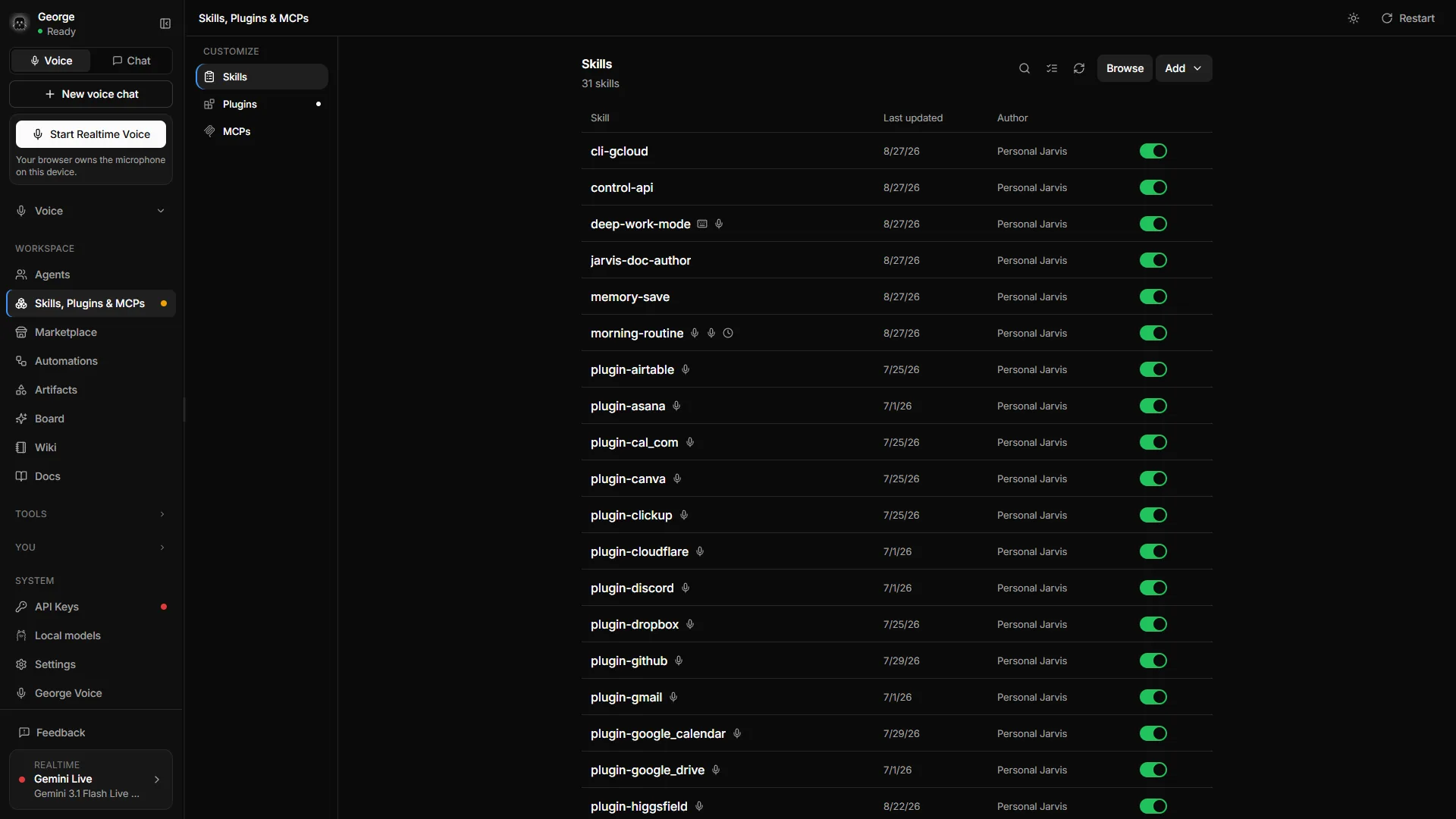Click the Browse button
This screenshot has width=1456, height=819.
click(1125, 68)
